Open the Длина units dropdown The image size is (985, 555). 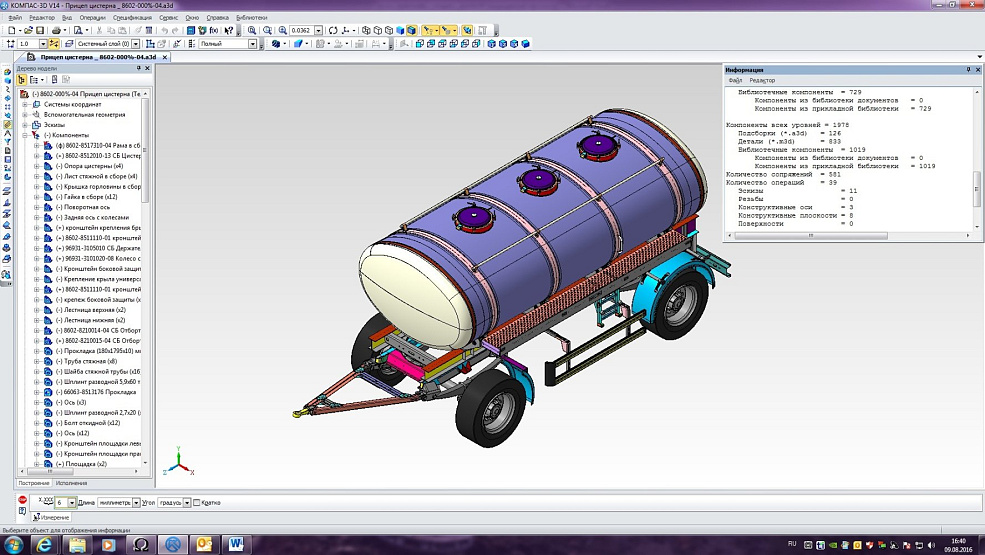(136, 502)
